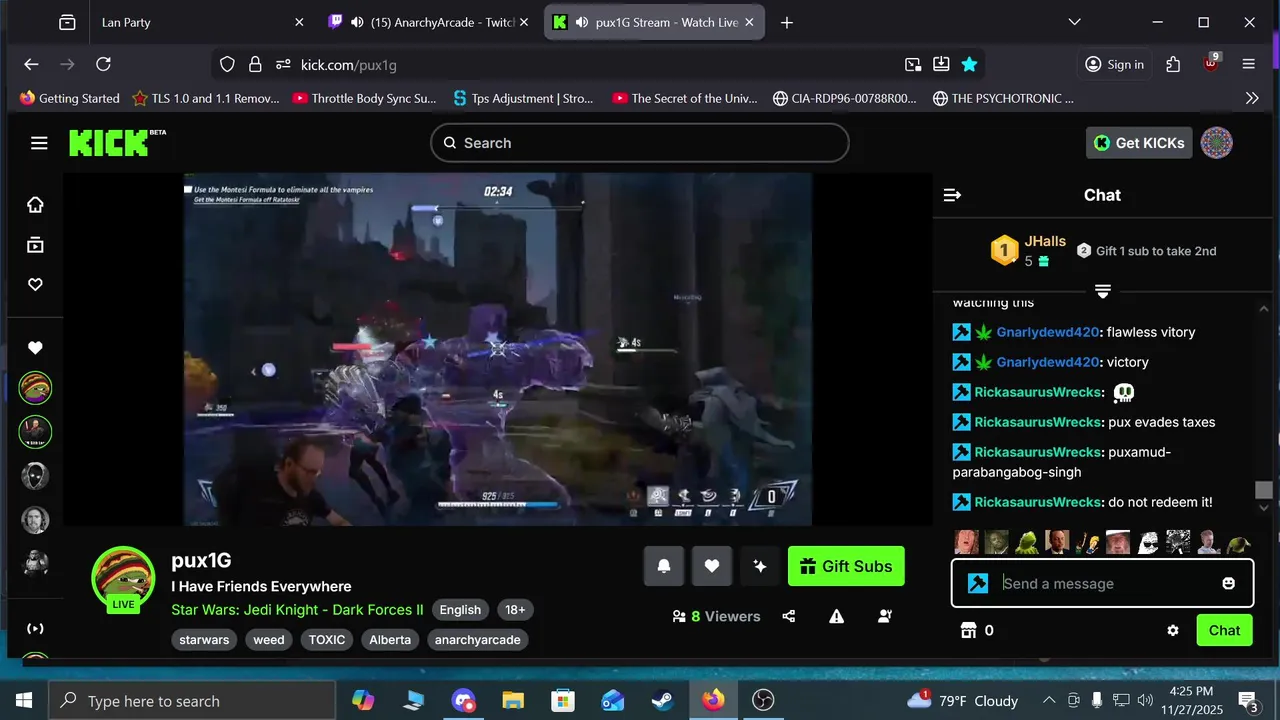This screenshot has width=1280, height=720.
Task: Open a new browser tab with plus
Action: [787, 22]
